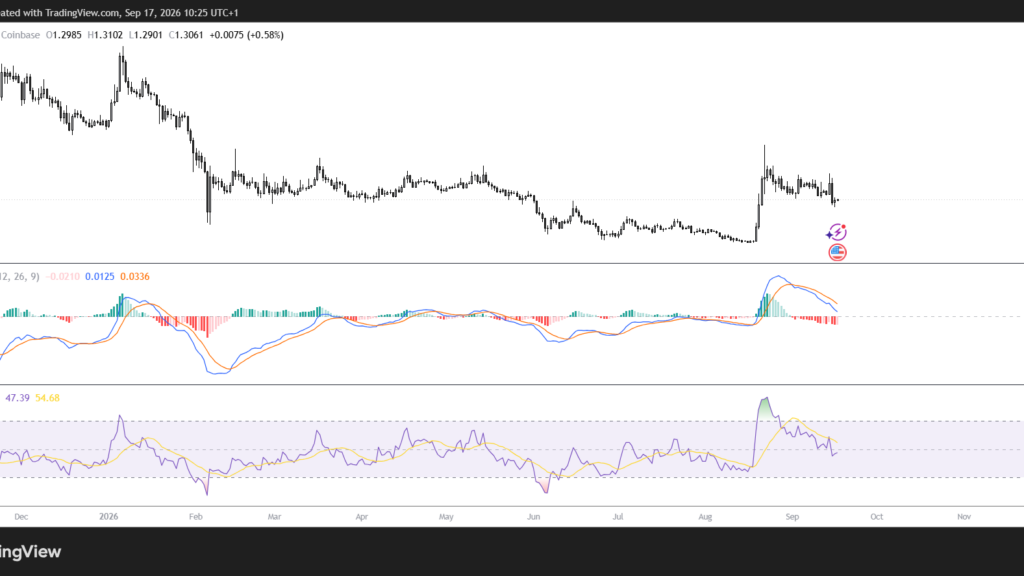This screenshot has height=576, width=1024.
Task: Click the high price H1.3102 value
Action: 105,35
